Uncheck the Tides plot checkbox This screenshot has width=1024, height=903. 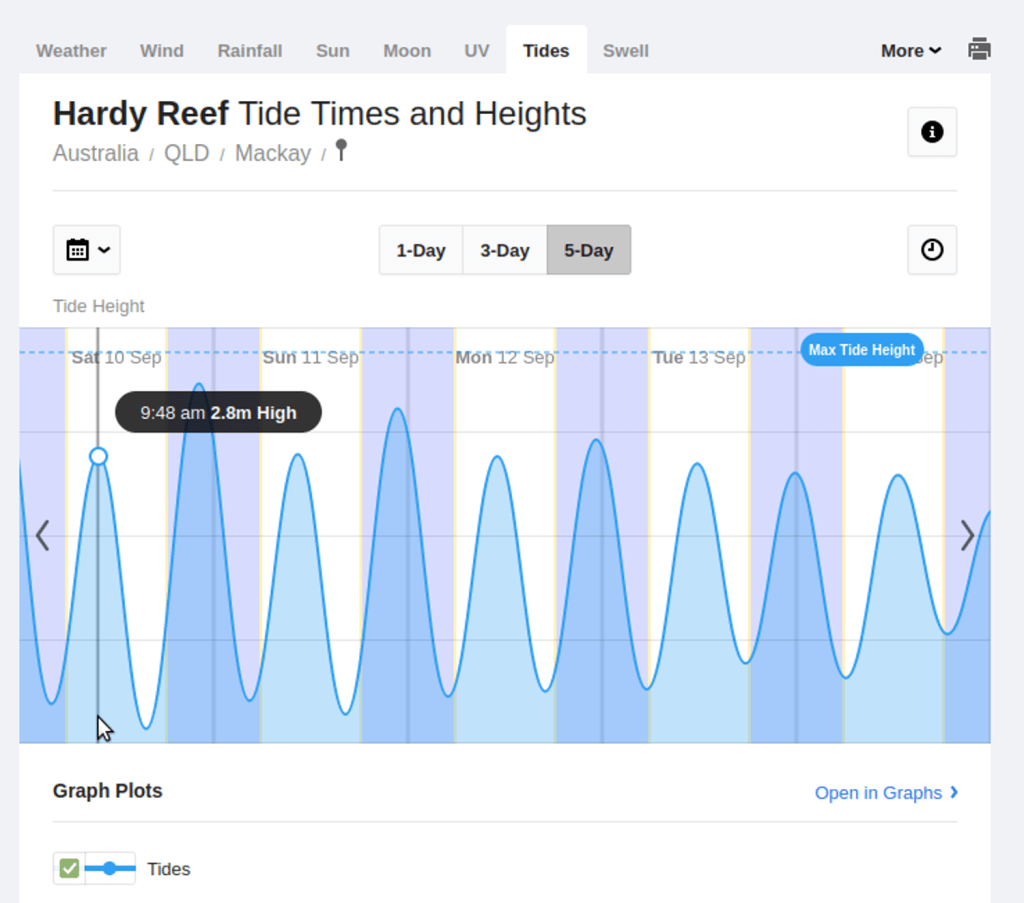(69, 869)
